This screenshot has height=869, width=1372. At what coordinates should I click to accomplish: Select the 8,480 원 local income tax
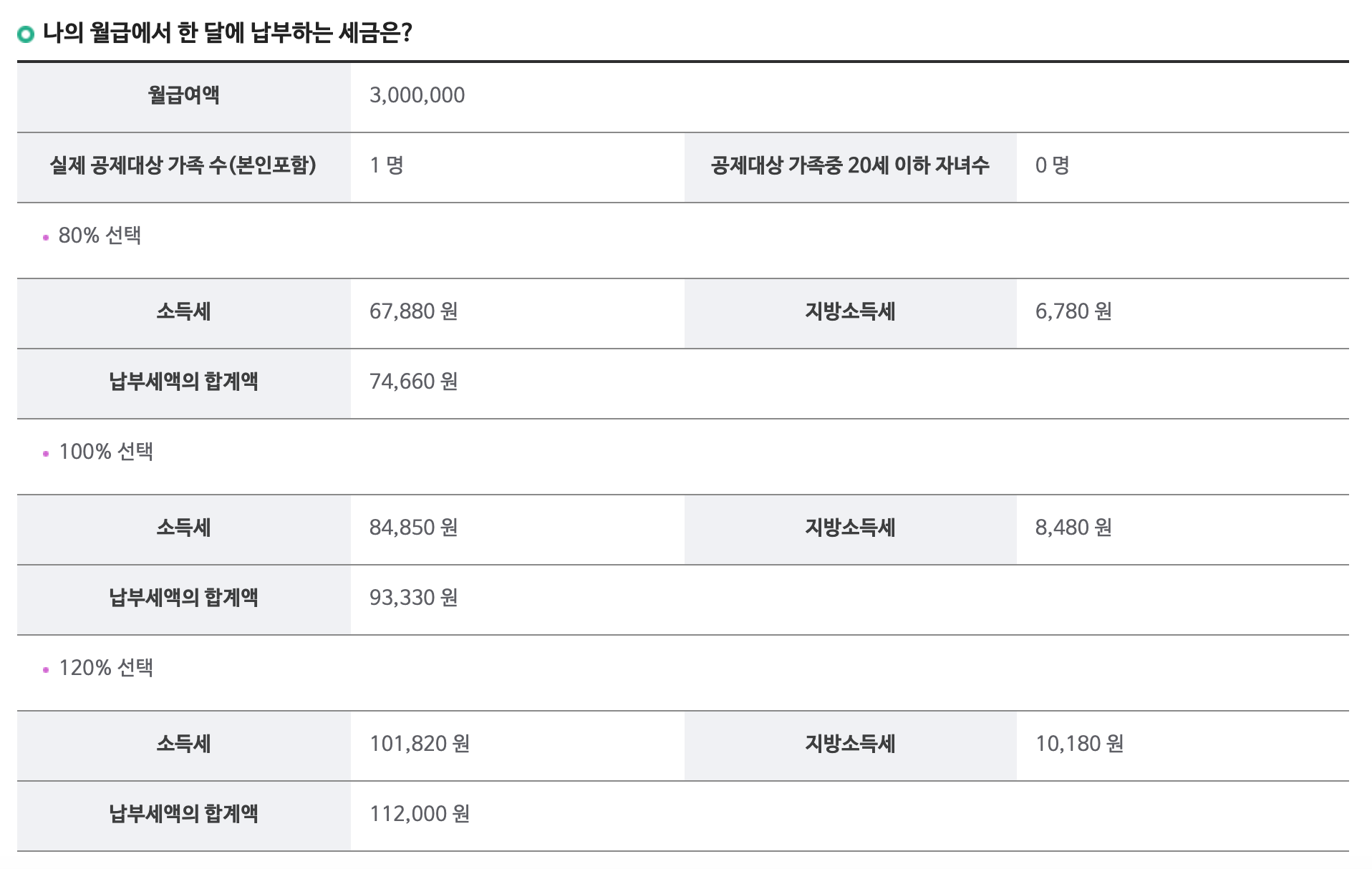tap(1073, 528)
